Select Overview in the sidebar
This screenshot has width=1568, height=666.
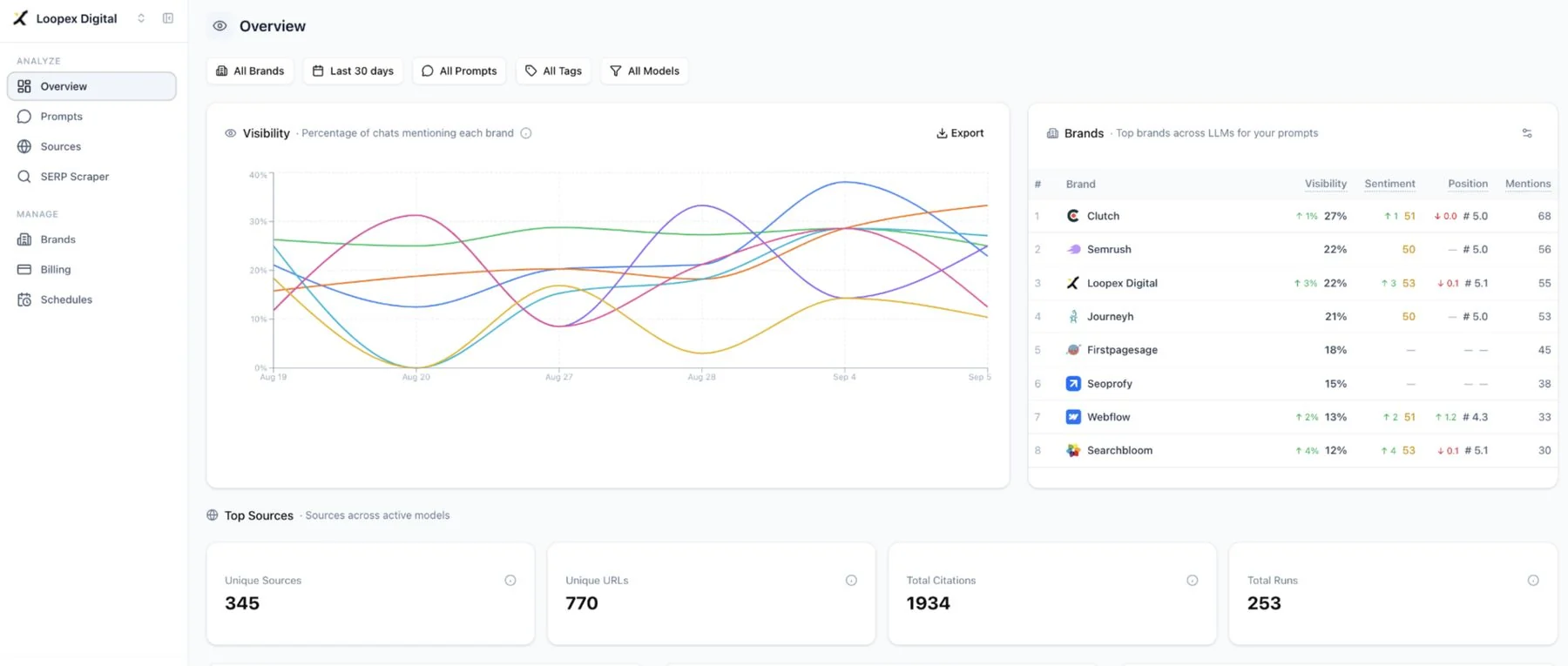point(91,86)
